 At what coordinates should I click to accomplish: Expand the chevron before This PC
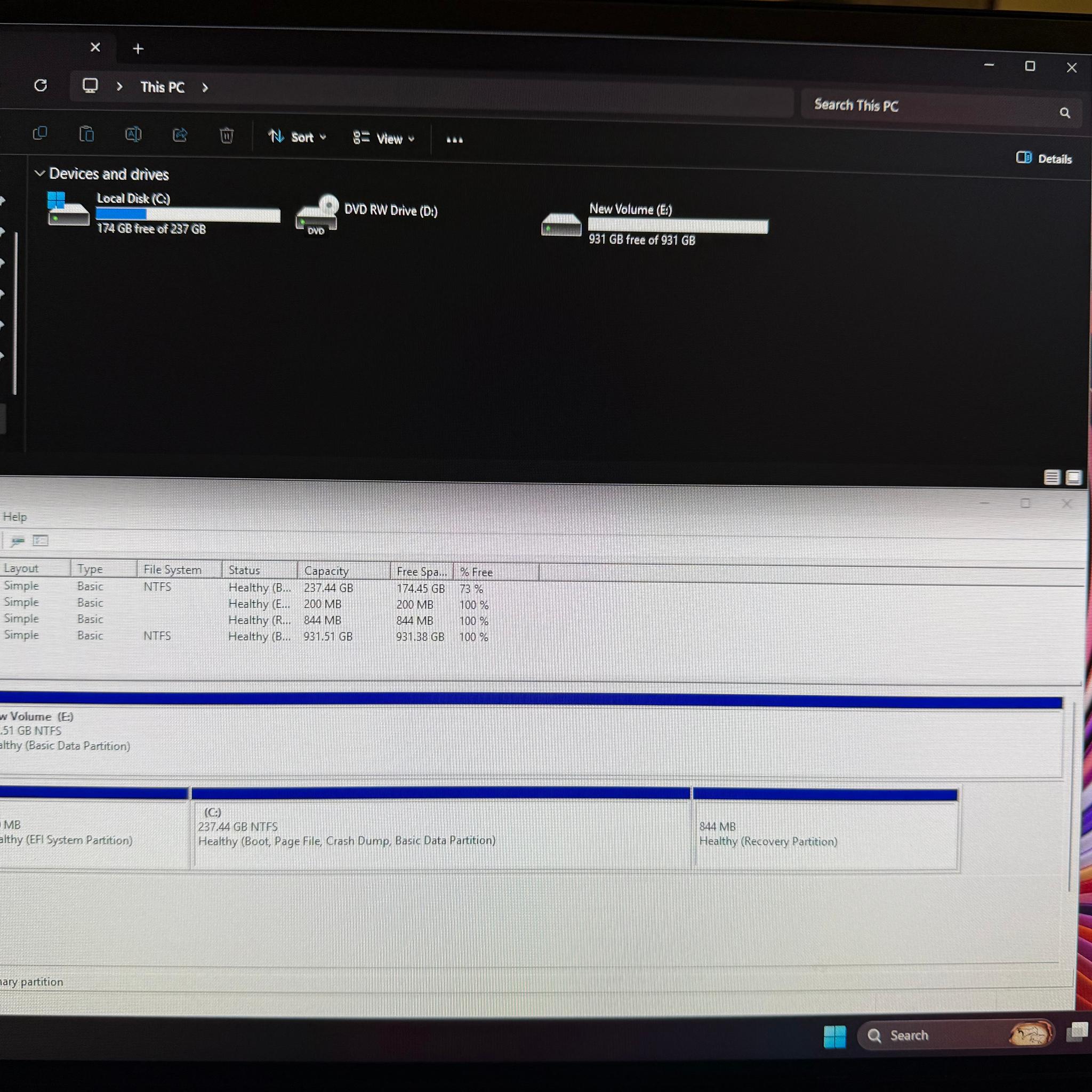pyautogui.click(x=119, y=86)
